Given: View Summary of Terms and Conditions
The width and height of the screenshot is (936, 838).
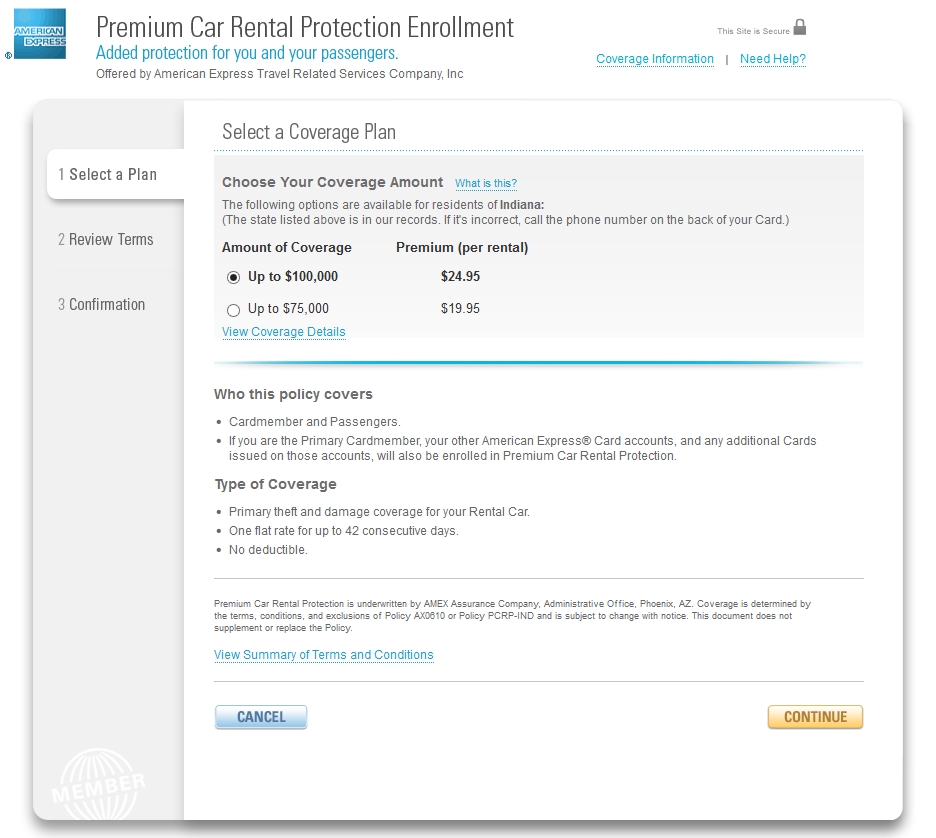Looking at the screenshot, I should 324,654.
